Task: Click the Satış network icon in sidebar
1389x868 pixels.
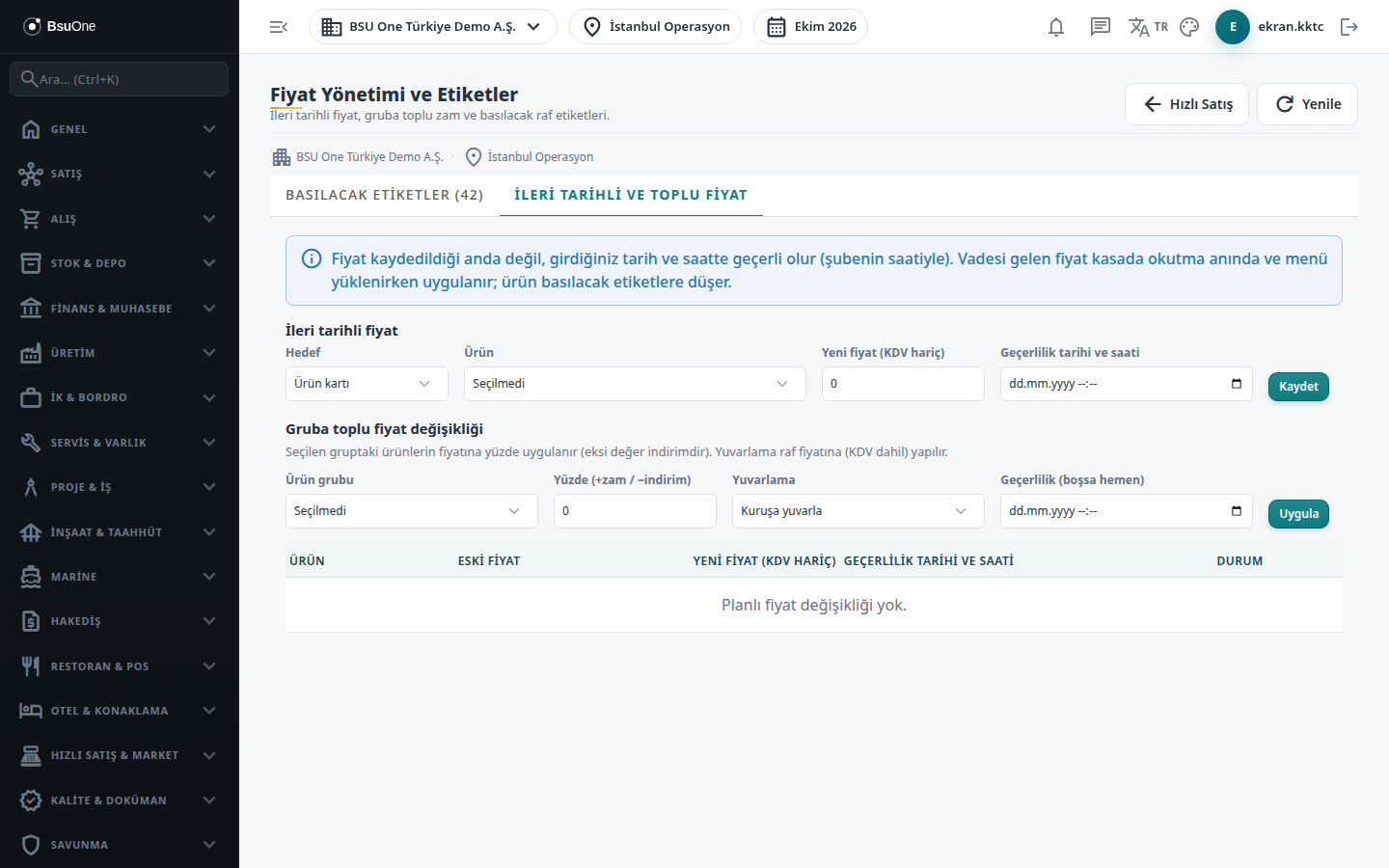Action: click(x=31, y=174)
